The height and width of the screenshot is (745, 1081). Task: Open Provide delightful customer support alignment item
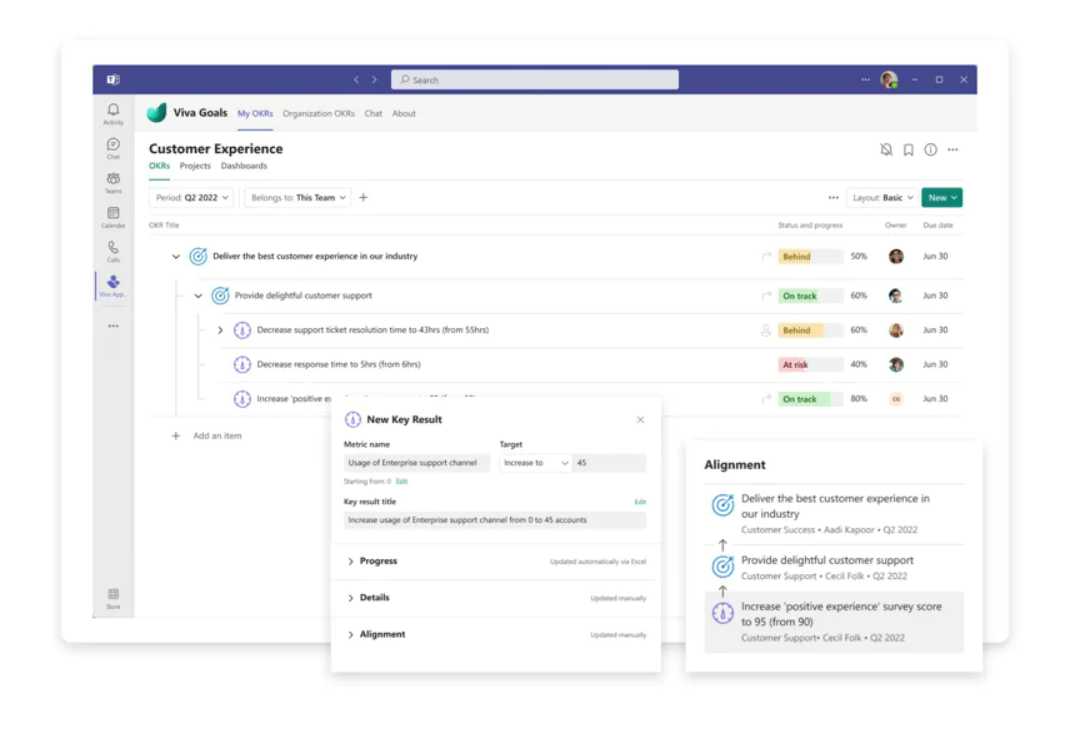834,567
